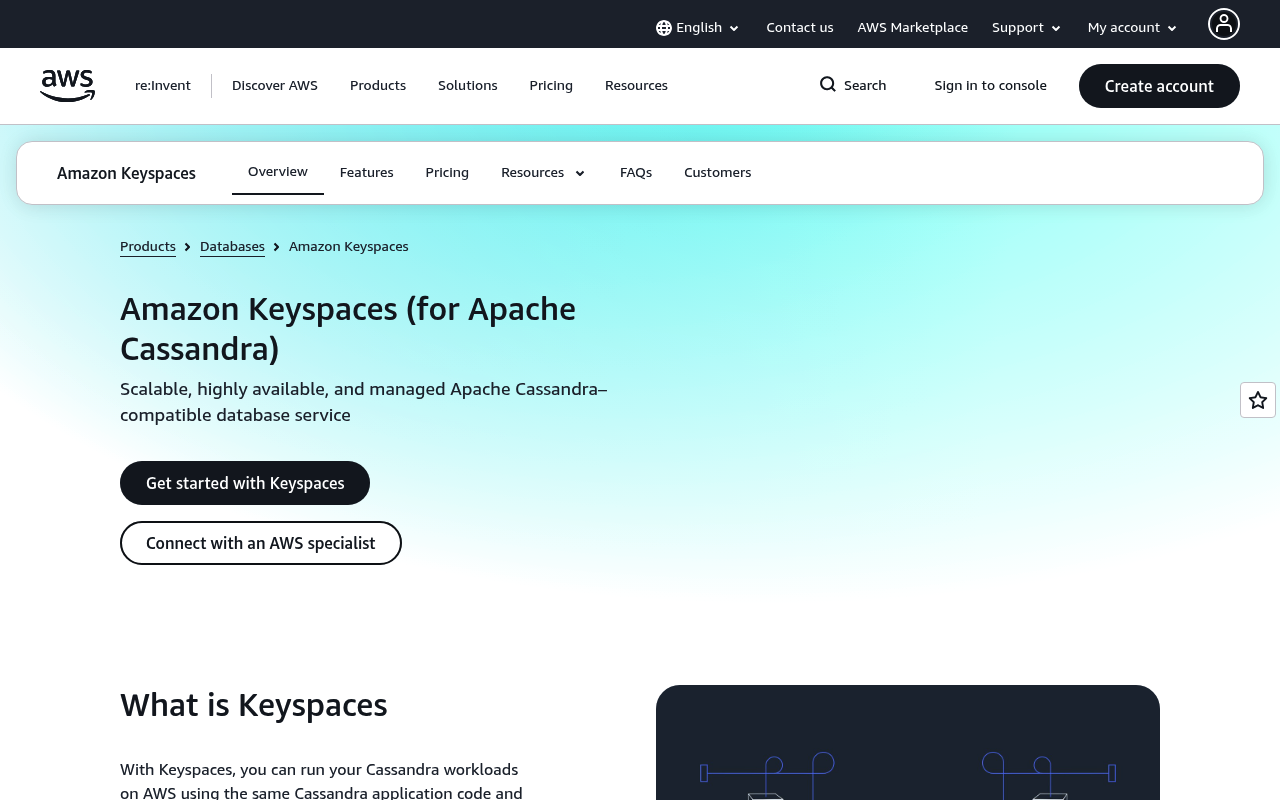The height and width of the screenshot is (800, 1280).
Task: Click the globe language icon
Action: pos(664,28)
